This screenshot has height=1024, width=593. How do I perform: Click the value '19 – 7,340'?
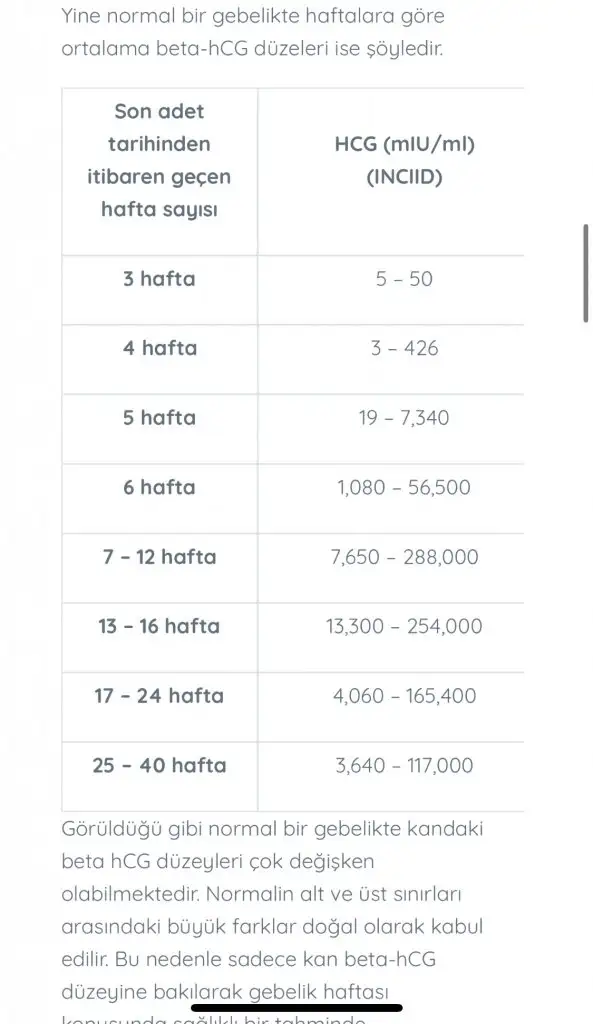404,418
